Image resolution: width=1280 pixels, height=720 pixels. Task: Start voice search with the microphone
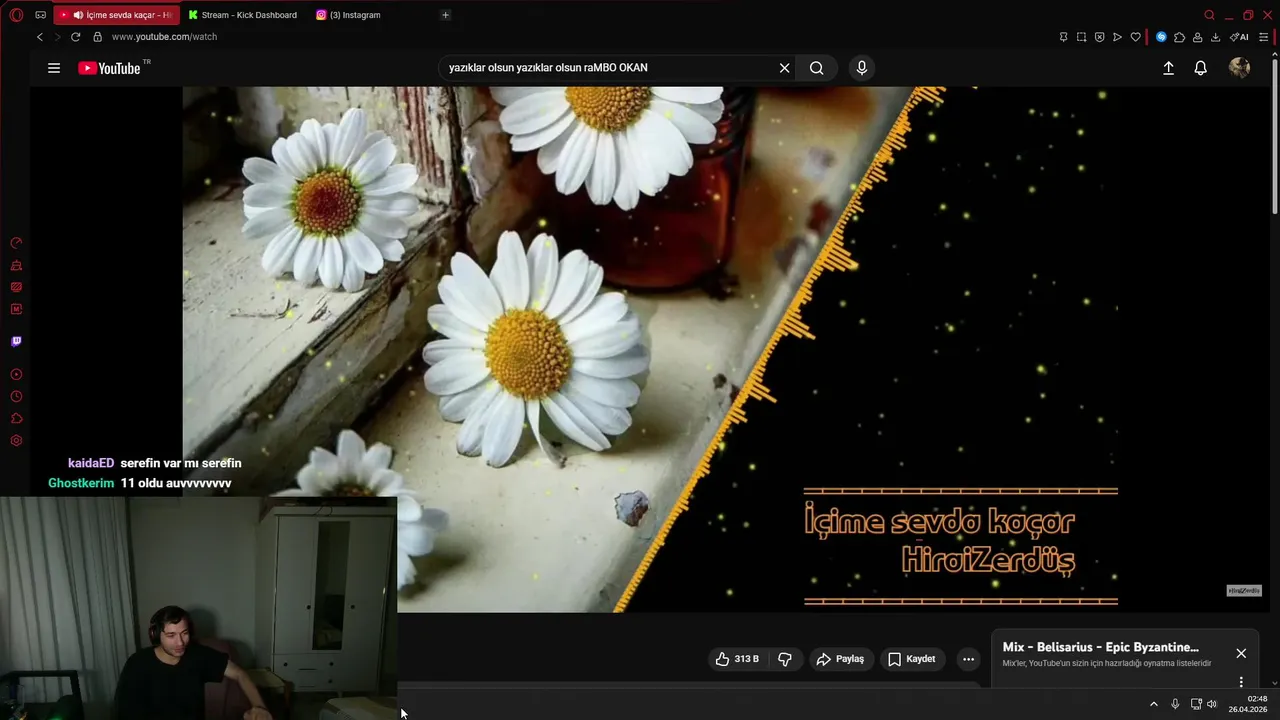coord(862,68)
